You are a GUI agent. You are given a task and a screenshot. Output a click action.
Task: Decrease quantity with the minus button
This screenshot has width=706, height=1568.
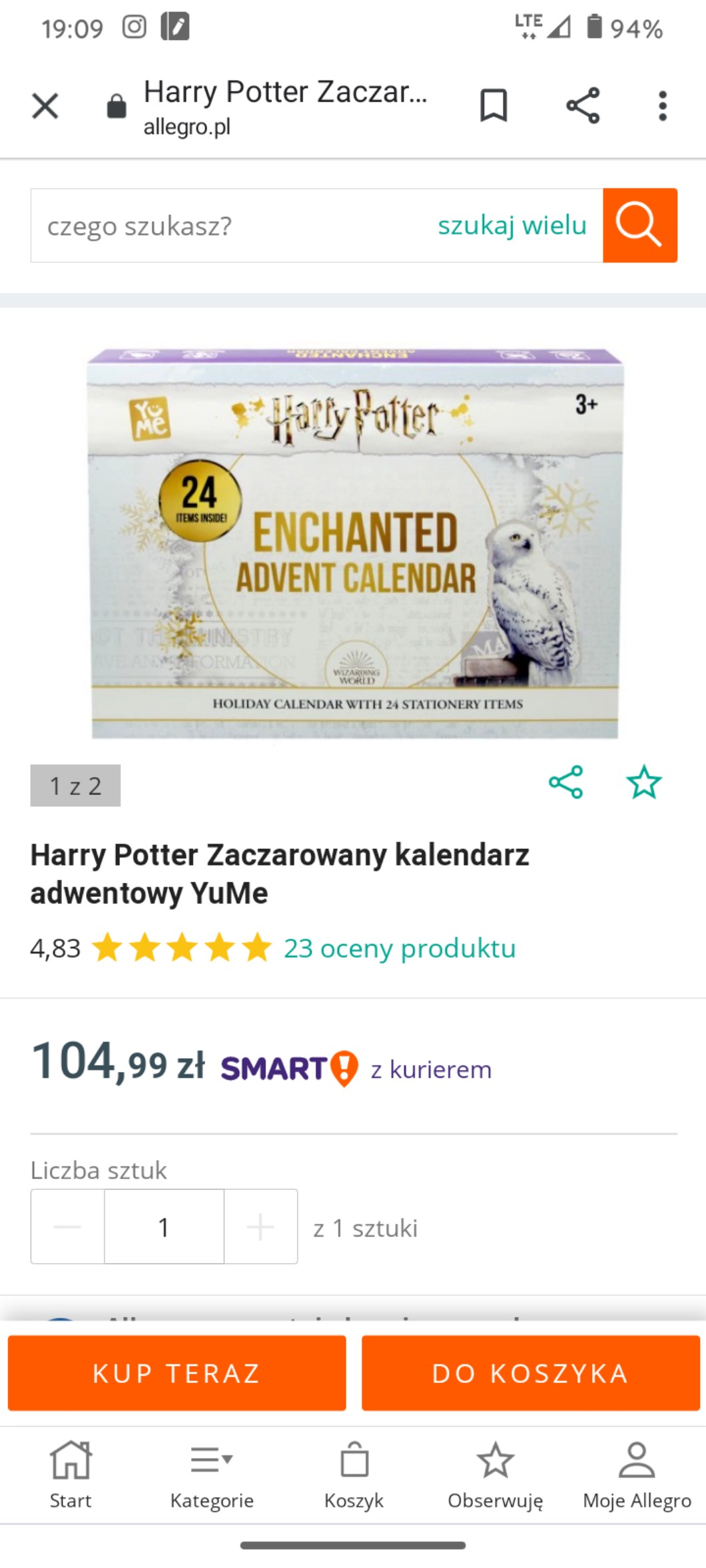coord(67,1226)
